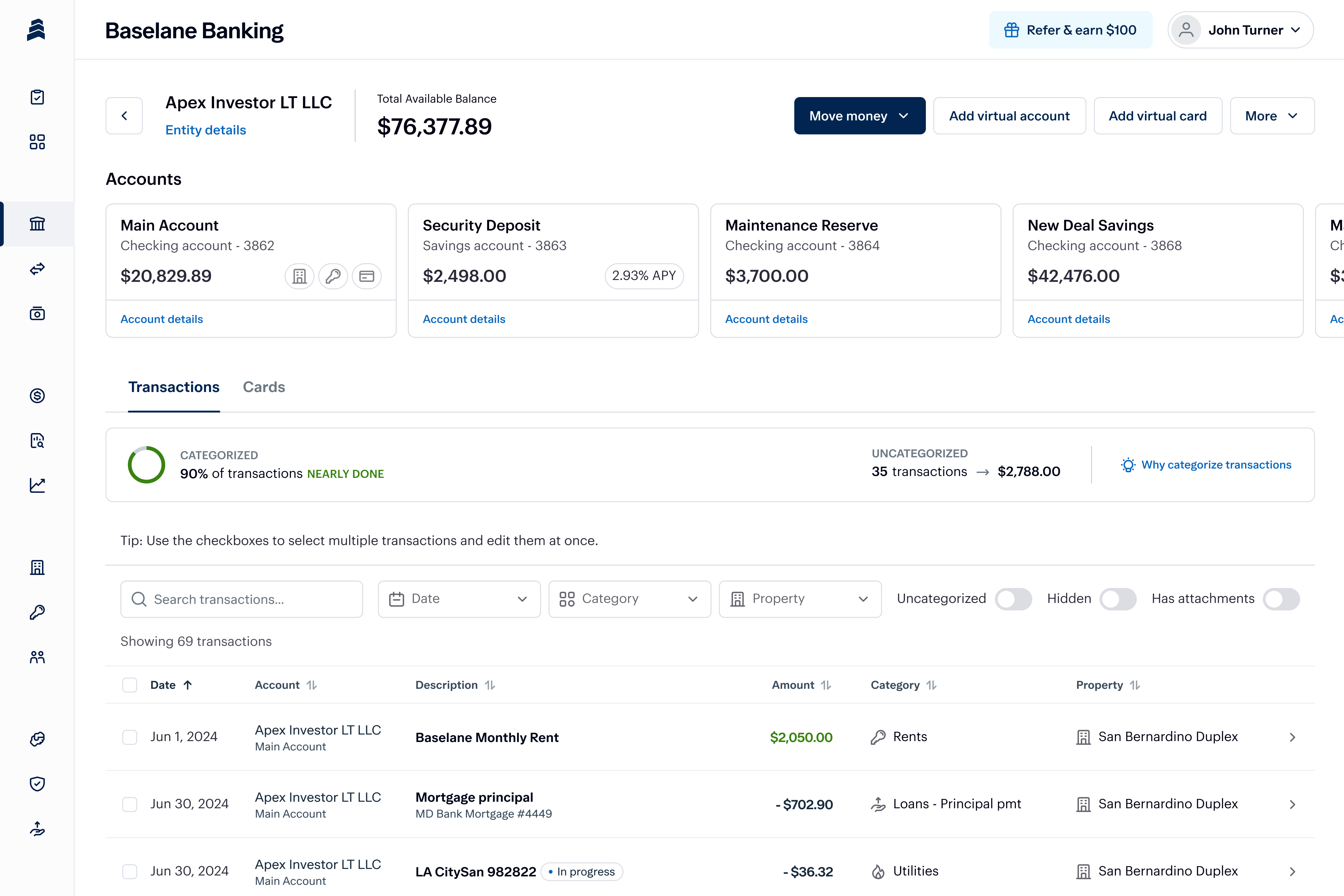
Task: Click the categorized progress ring indicator
Action: [x=146, y=464]
